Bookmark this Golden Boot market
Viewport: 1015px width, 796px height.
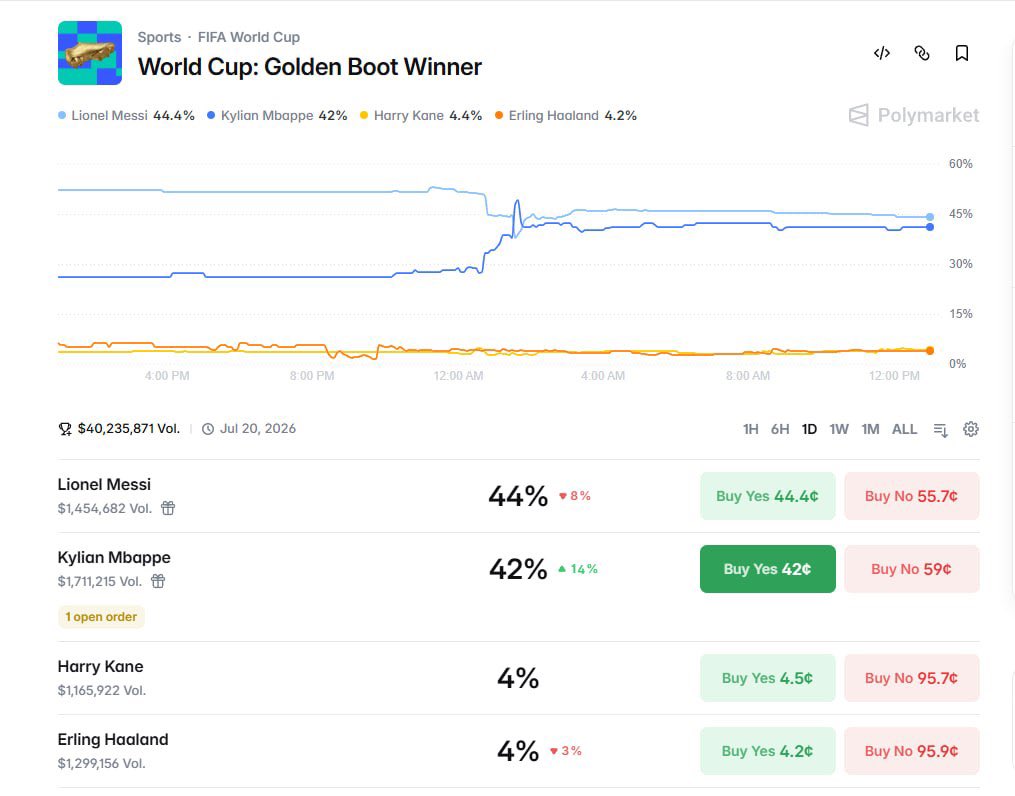962,53
